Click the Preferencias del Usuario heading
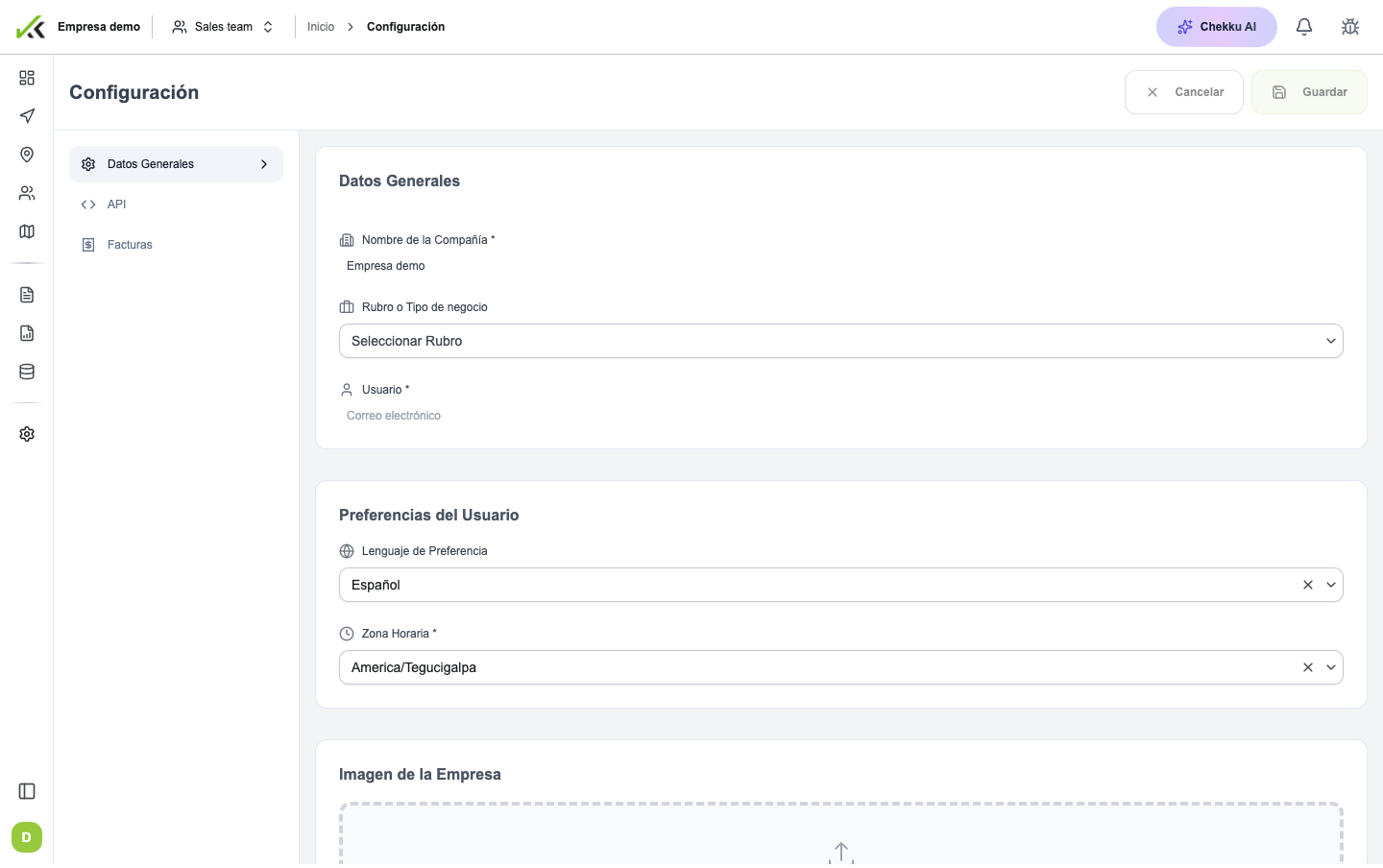This screenshot has width=1383, height=868. (429, 515)
